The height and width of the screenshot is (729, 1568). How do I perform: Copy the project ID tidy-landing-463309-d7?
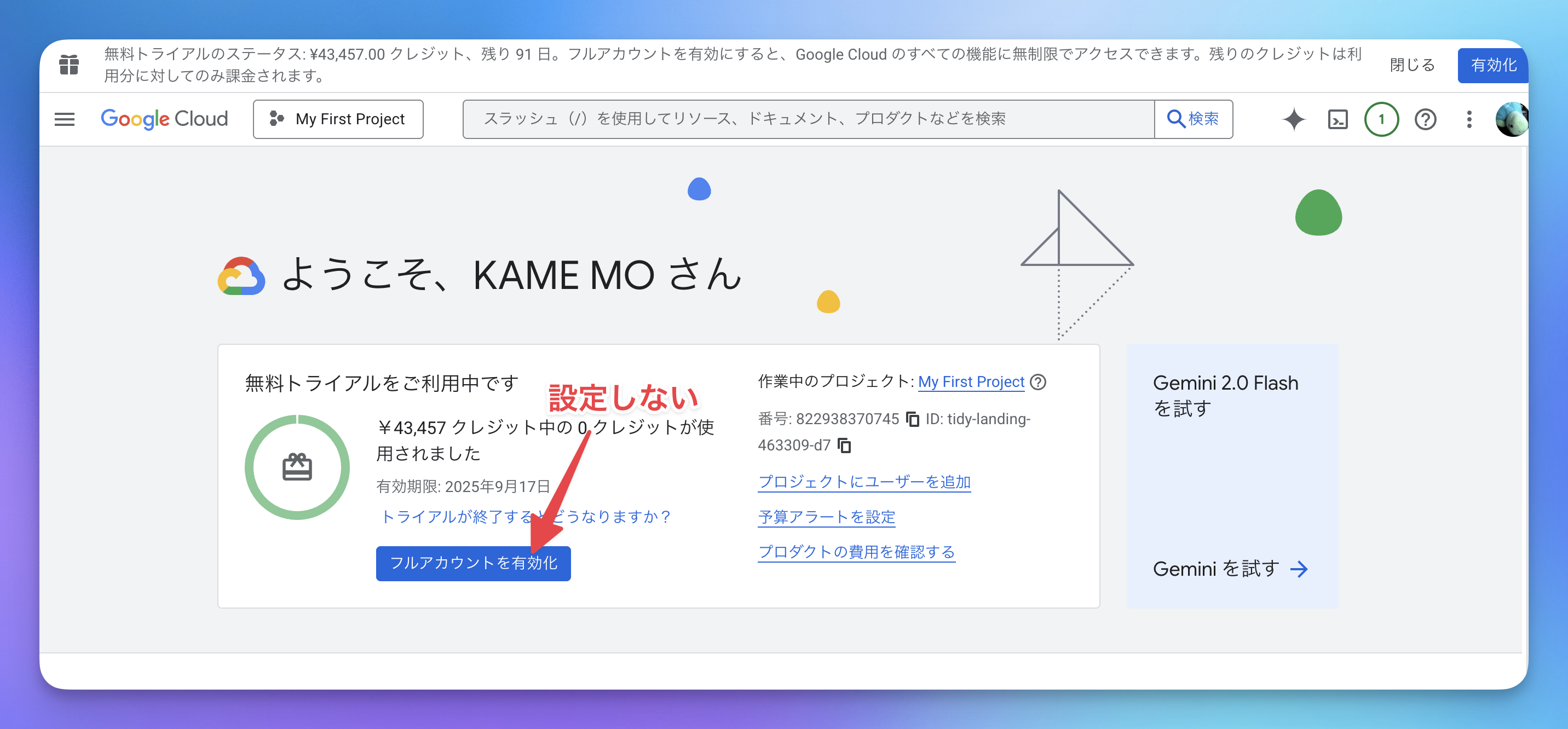844,445
